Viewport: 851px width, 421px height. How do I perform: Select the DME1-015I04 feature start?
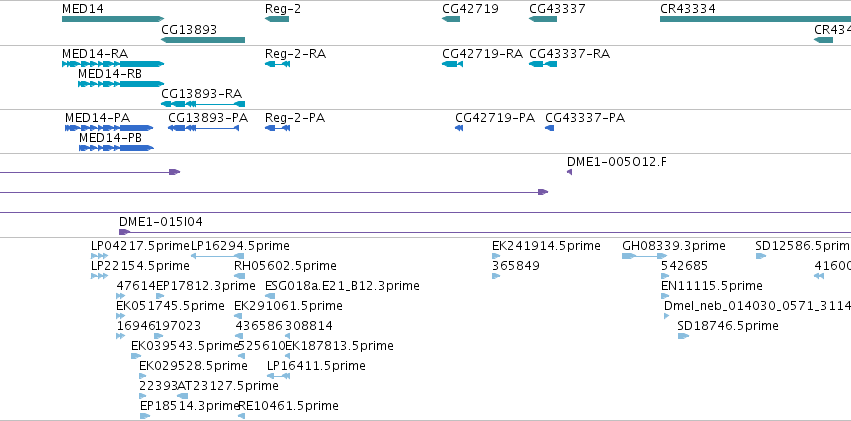(124, 232)
